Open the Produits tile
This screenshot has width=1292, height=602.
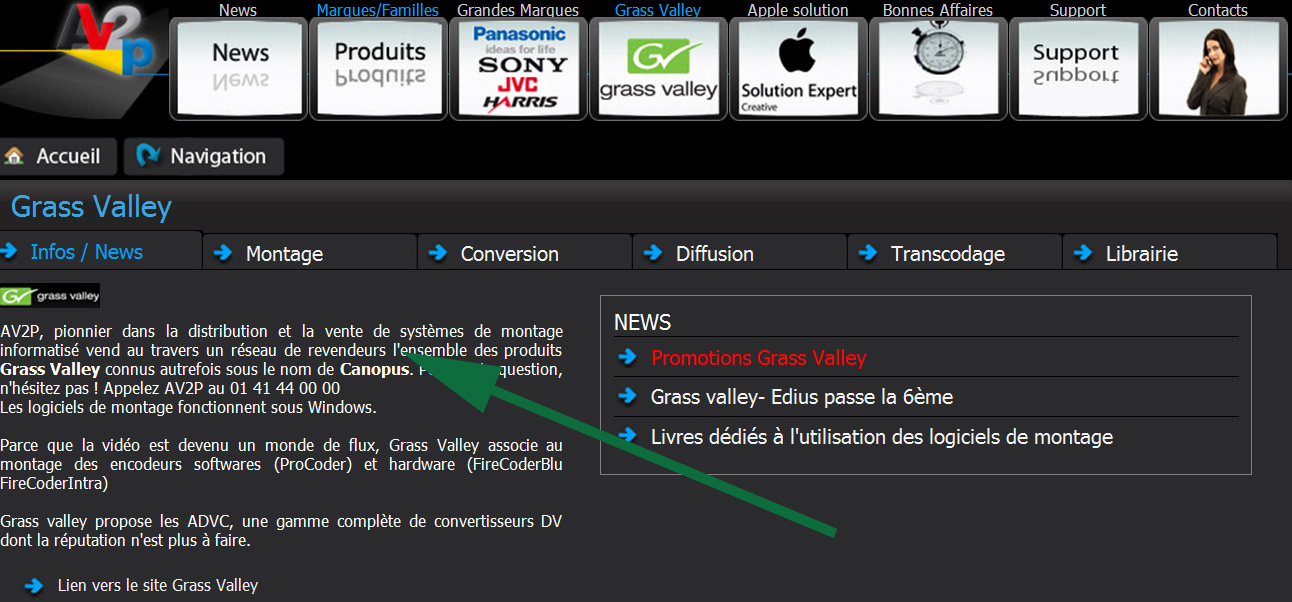pos(378,68)
